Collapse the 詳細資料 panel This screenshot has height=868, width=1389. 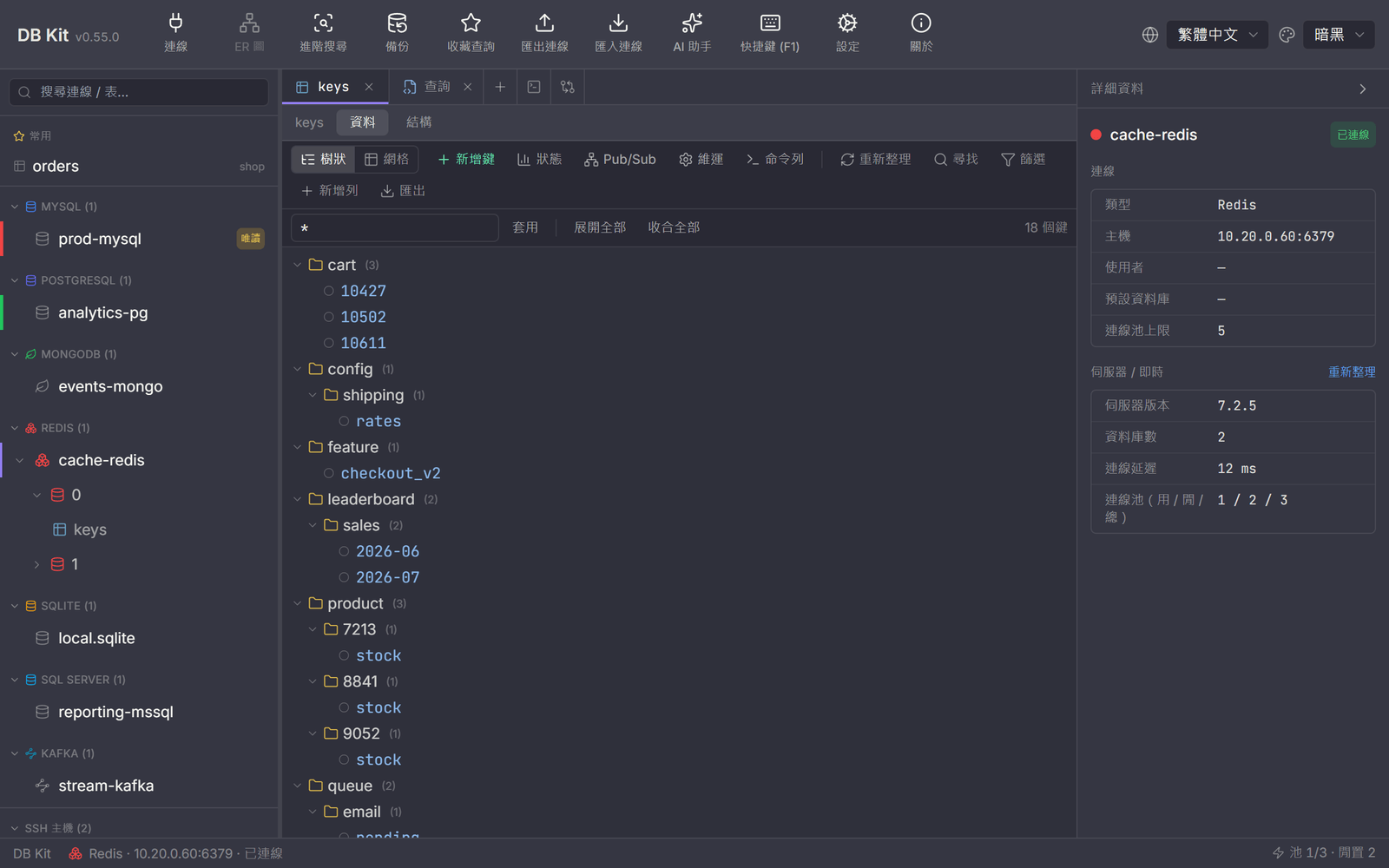coord(1363,89)
